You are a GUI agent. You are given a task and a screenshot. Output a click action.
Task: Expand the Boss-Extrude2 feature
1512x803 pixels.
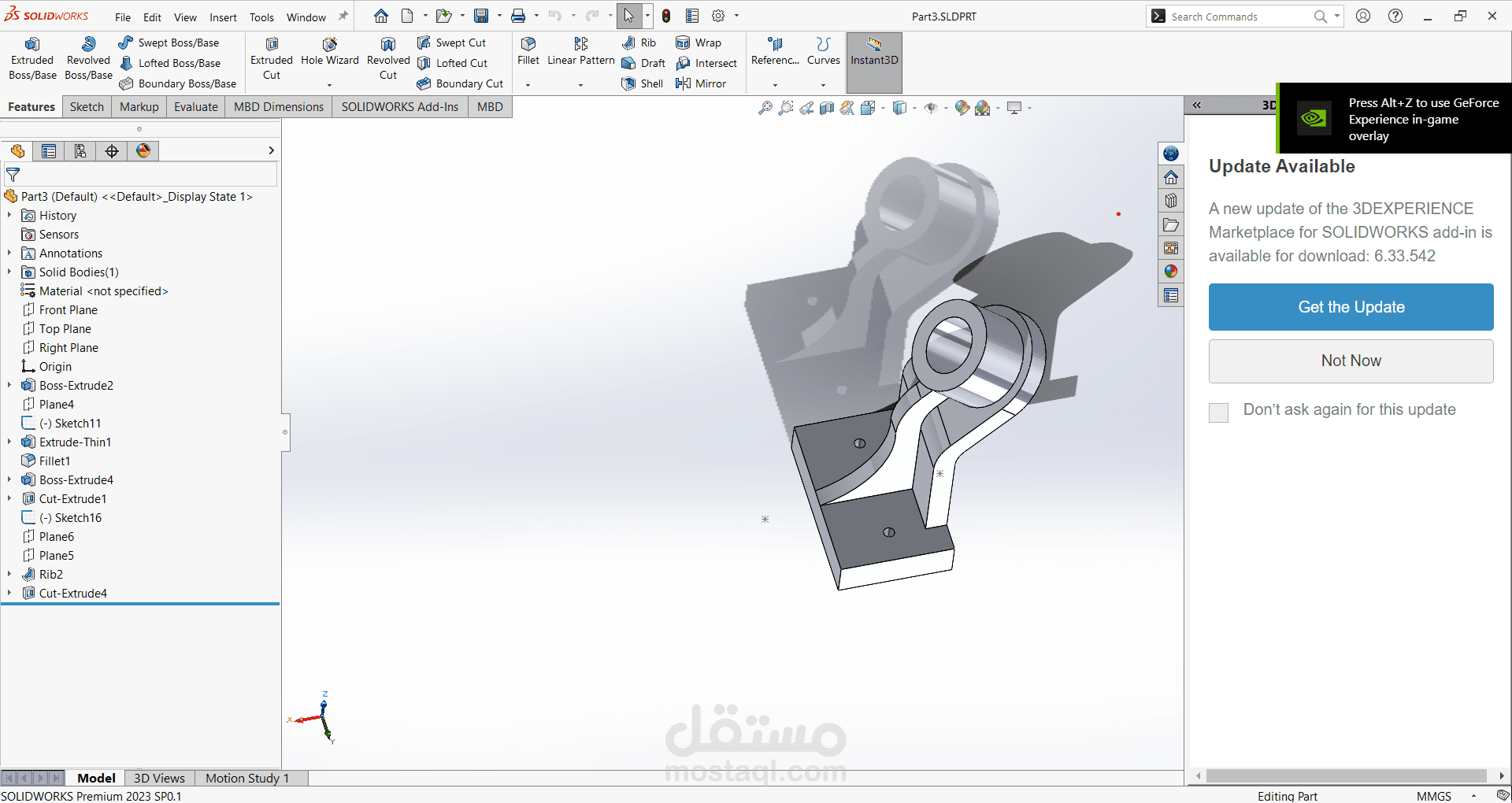[9, 385]
